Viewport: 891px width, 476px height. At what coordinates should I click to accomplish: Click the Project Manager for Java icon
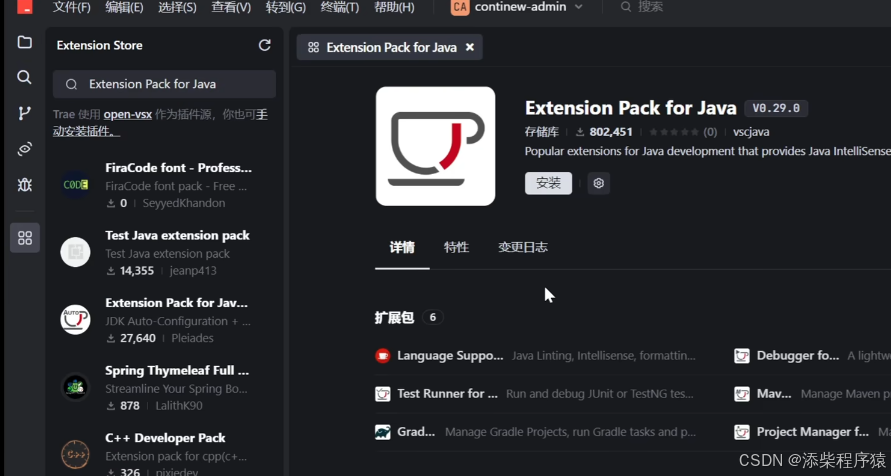click(x=742, y=432)
